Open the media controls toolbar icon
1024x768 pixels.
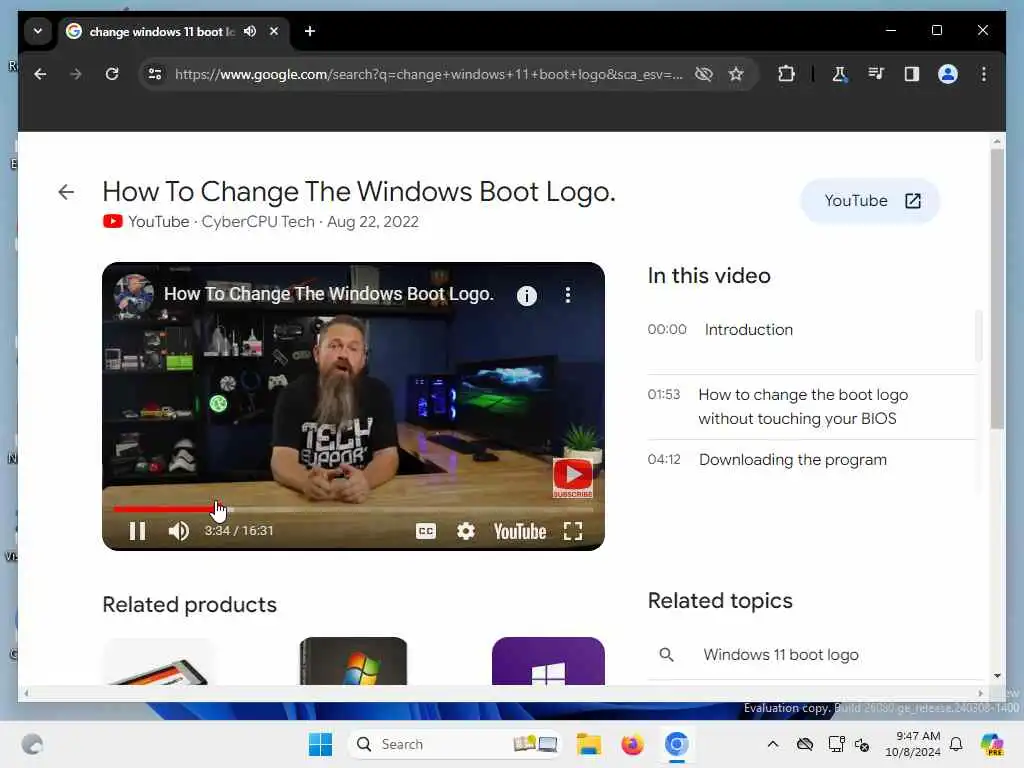click(876, 74)
